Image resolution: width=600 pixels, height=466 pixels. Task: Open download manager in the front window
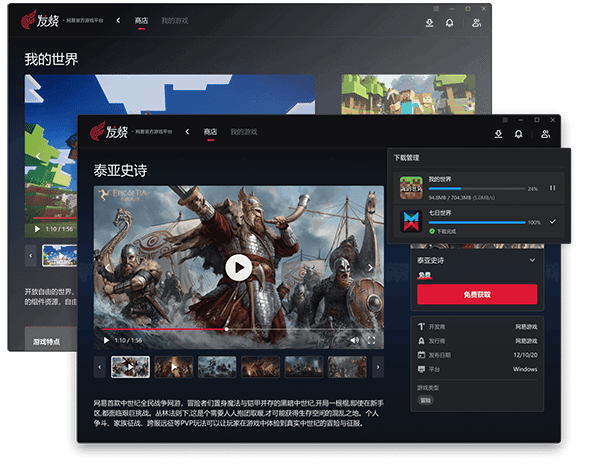(498, 133)
